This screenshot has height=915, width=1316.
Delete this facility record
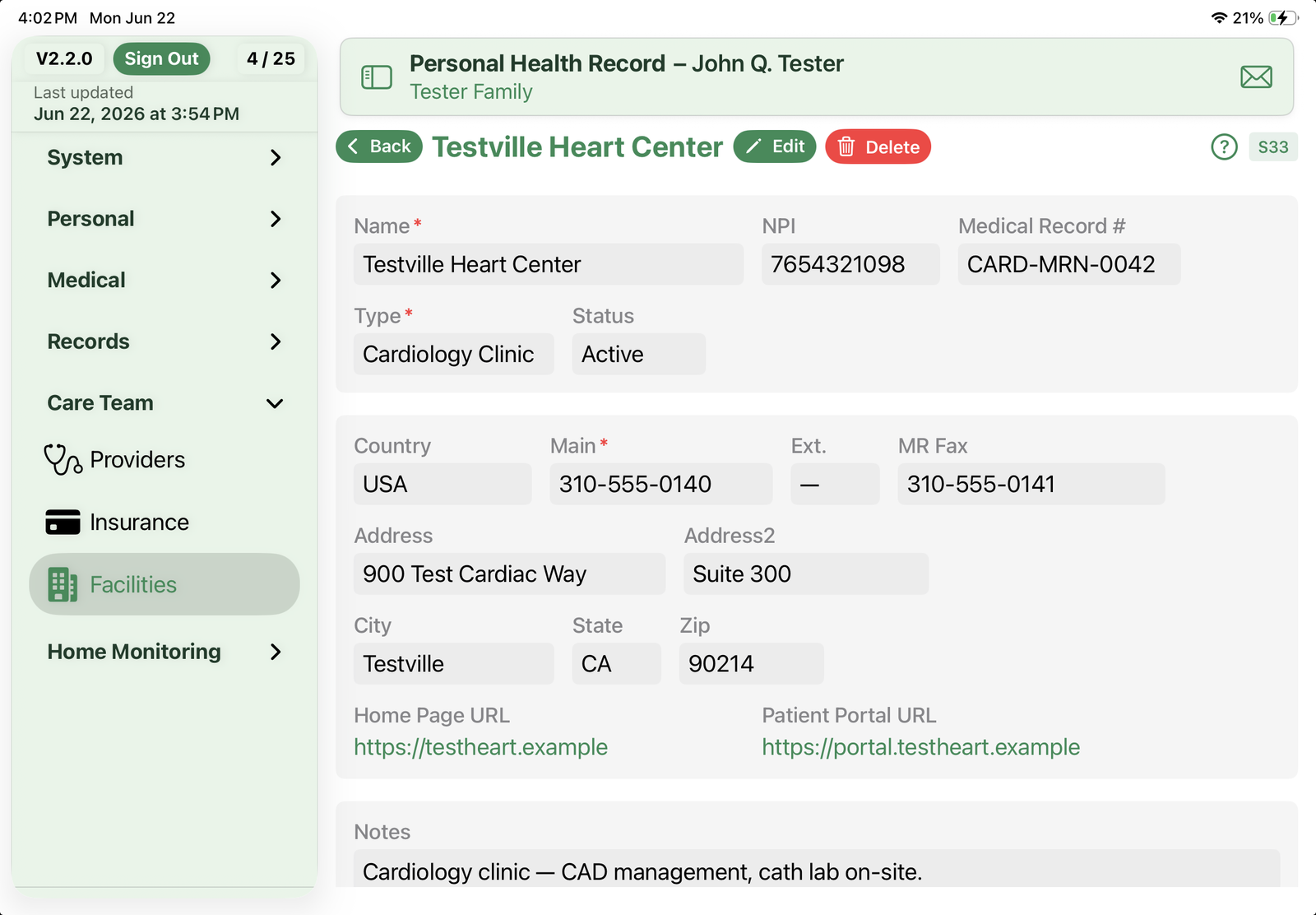(878, 146)
